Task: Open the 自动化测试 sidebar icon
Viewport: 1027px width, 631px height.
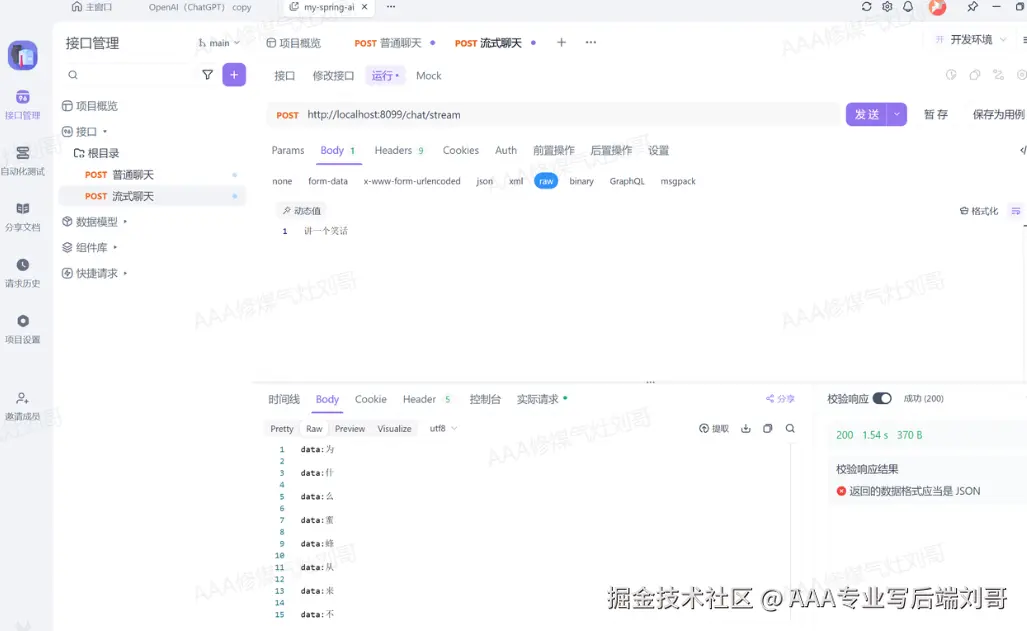Action: (22, 161)
